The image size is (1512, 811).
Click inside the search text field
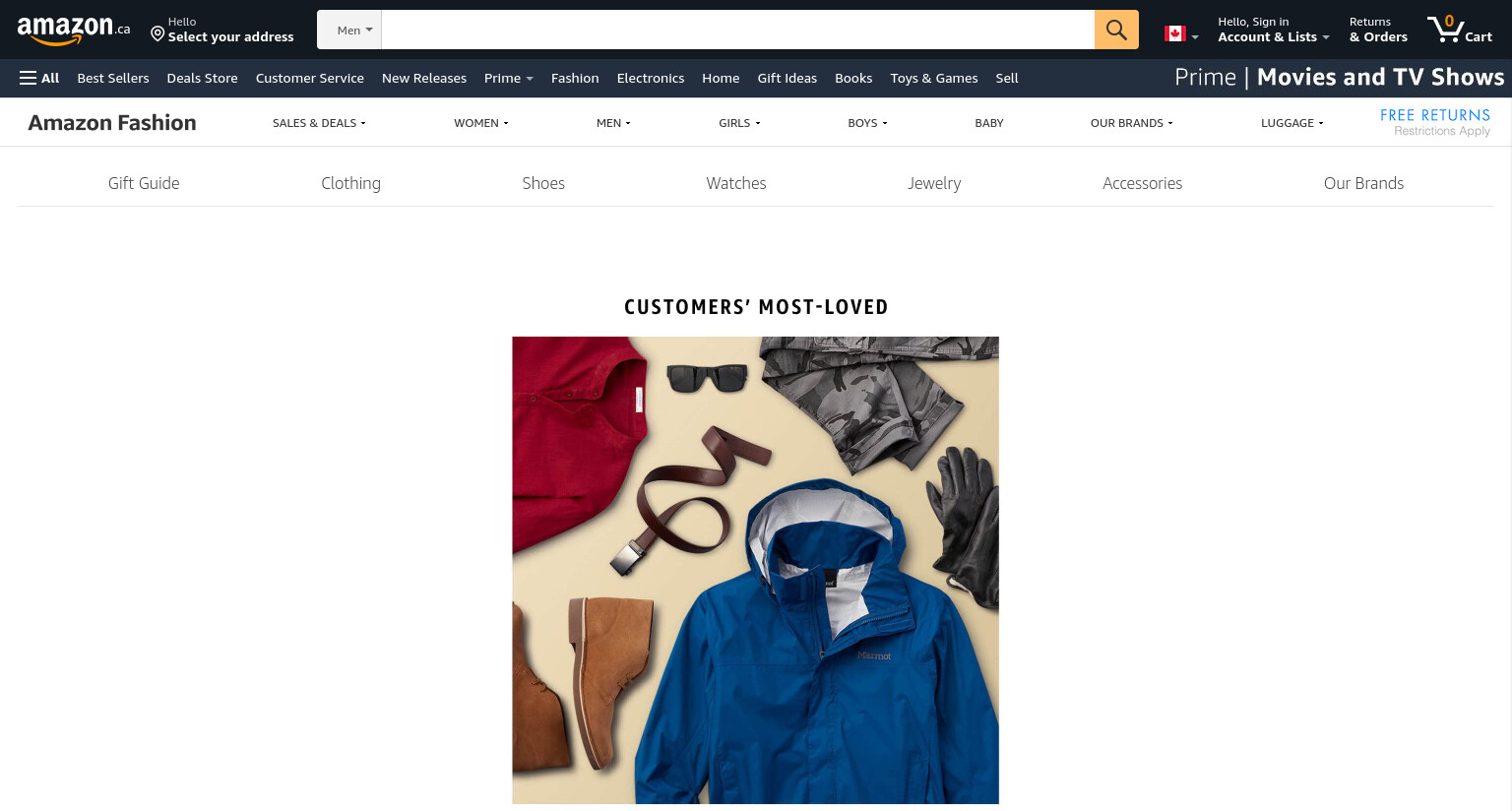(738, 30)
